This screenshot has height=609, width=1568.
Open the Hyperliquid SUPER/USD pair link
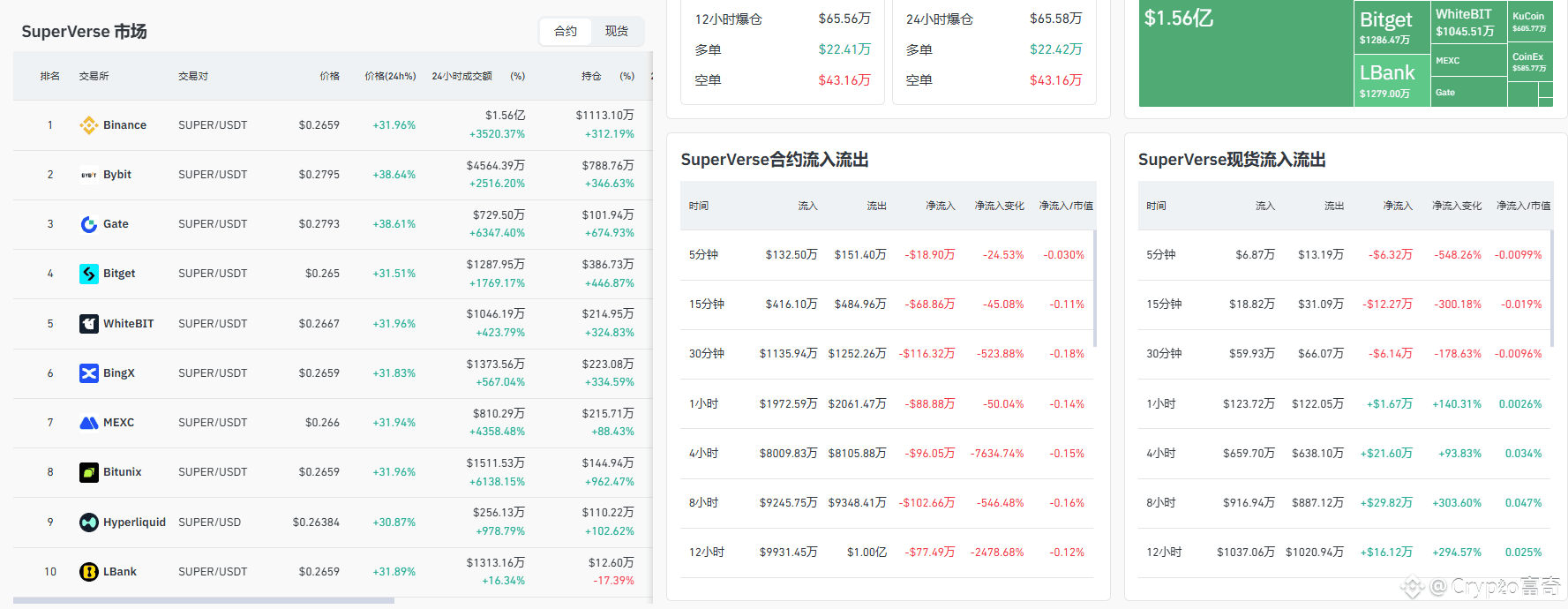(209, 523)
